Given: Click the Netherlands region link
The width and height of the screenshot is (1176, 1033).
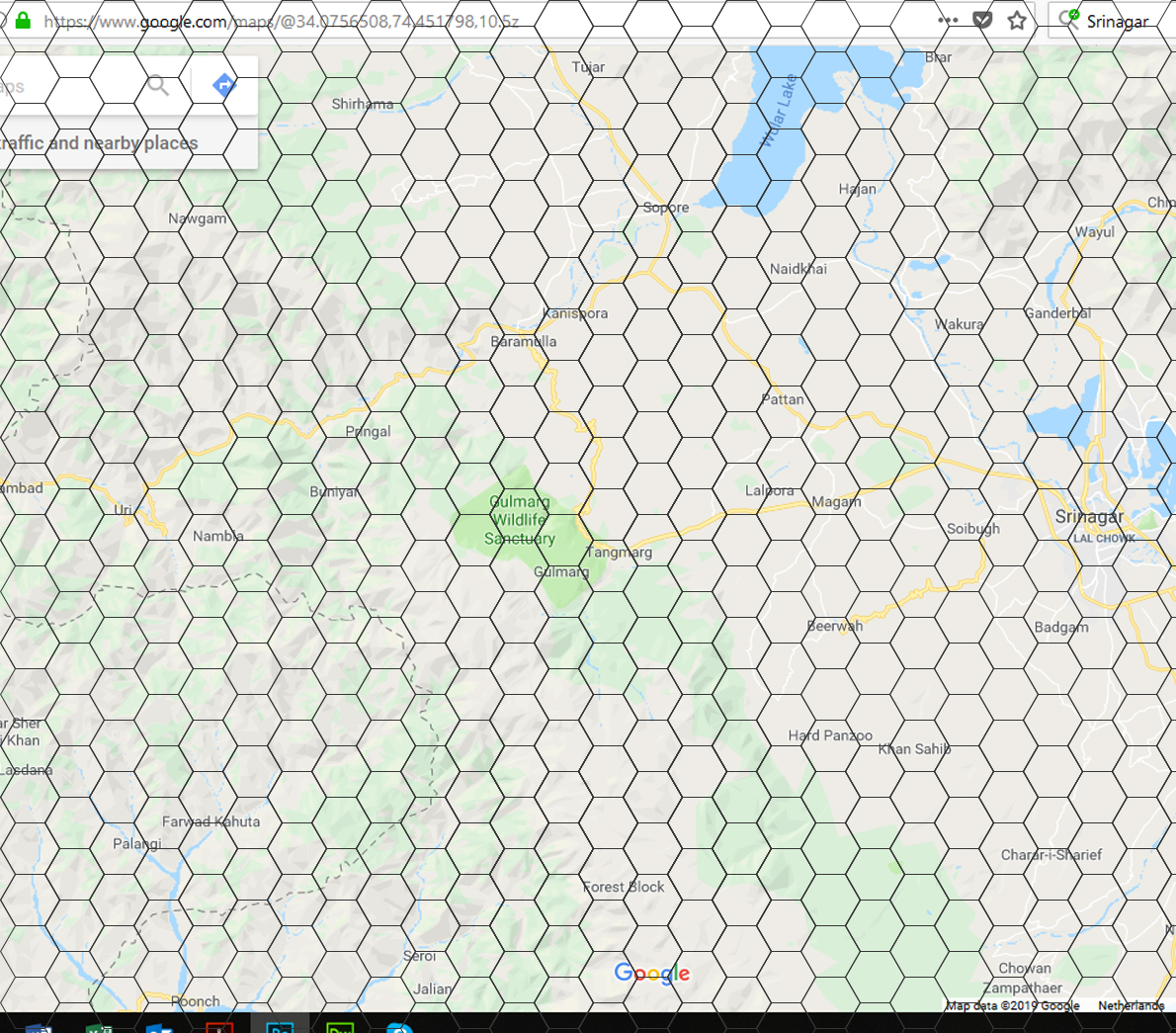Looking at the screenshot, I should tap(1131, 1005).
